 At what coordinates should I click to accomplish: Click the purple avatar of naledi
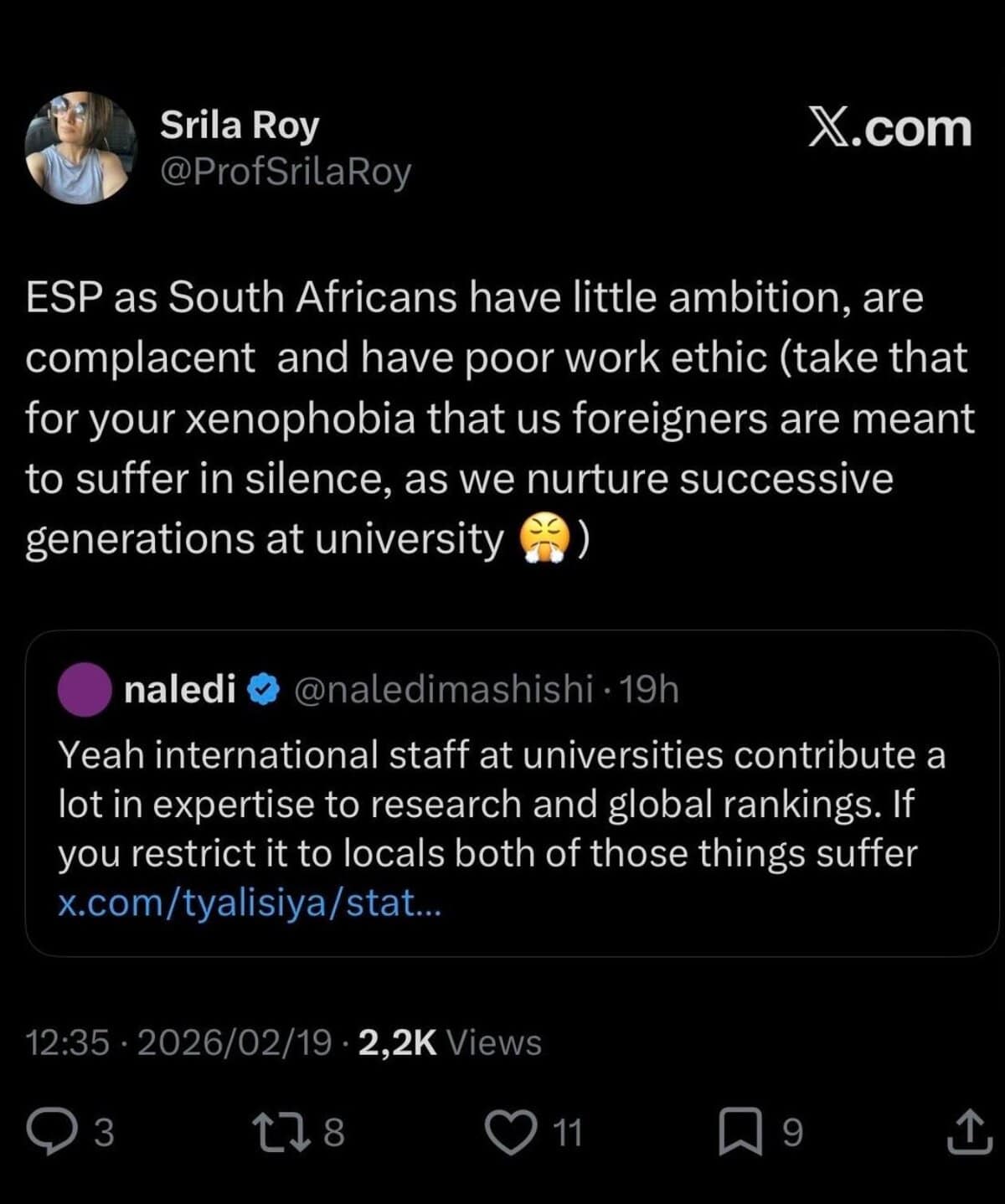pos(85,689)
